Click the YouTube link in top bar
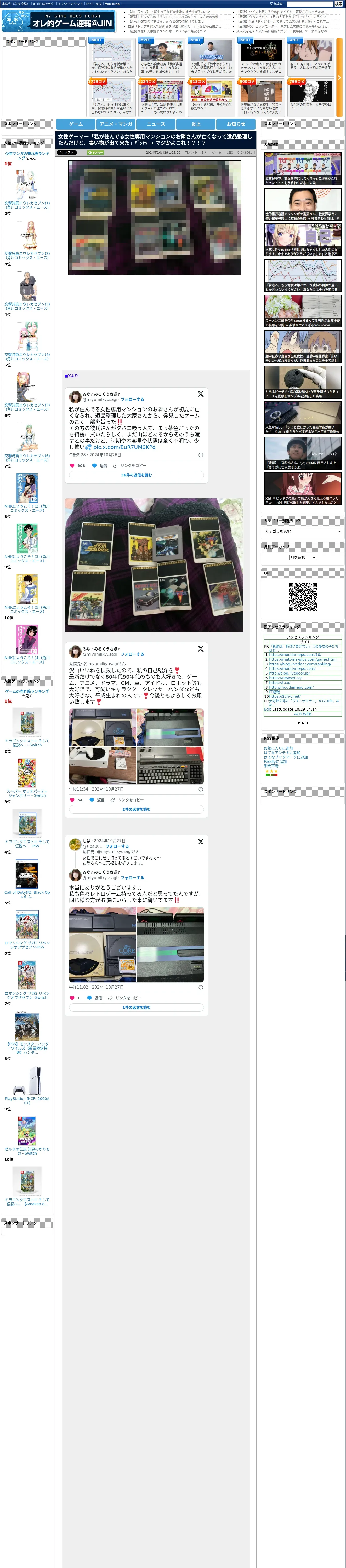The height and width of the screenshot is (1568, 346). 112,4
